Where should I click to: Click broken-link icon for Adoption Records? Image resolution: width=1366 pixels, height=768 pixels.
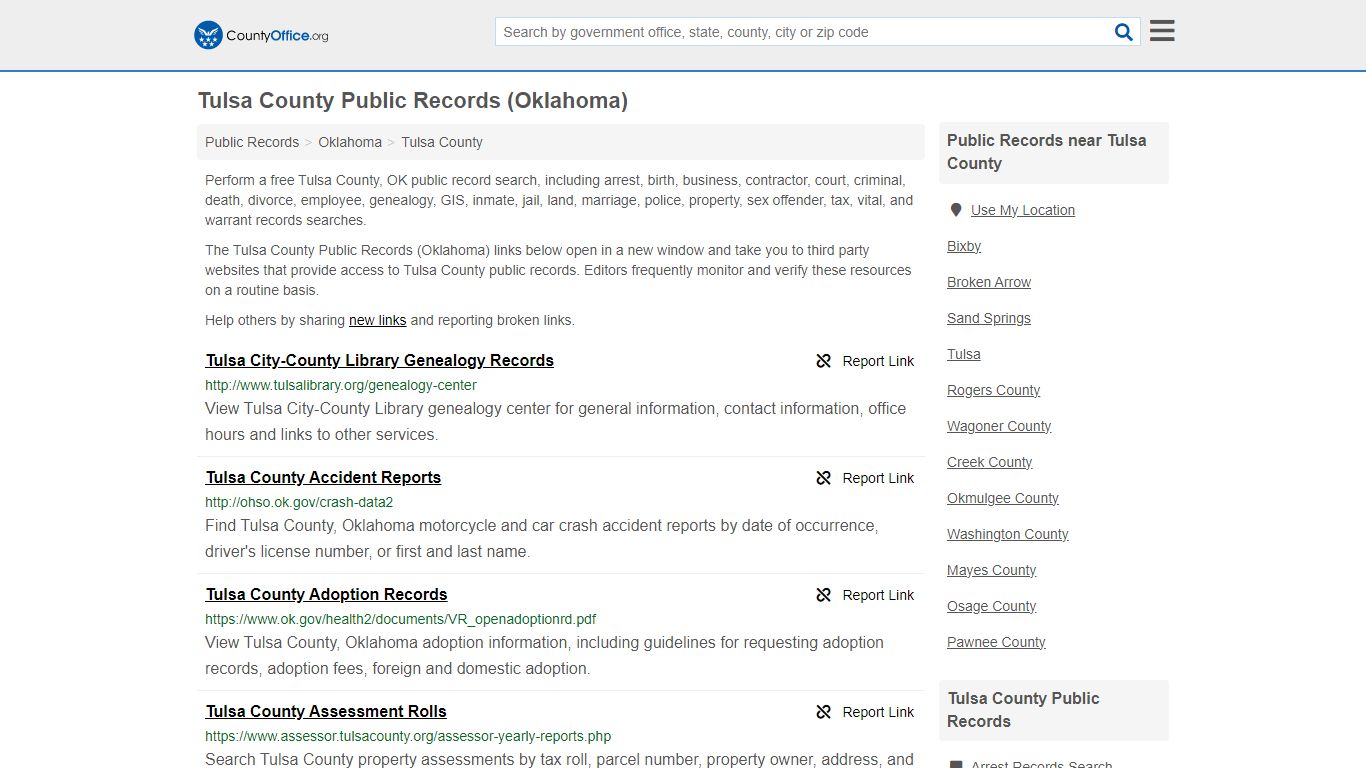824,595
